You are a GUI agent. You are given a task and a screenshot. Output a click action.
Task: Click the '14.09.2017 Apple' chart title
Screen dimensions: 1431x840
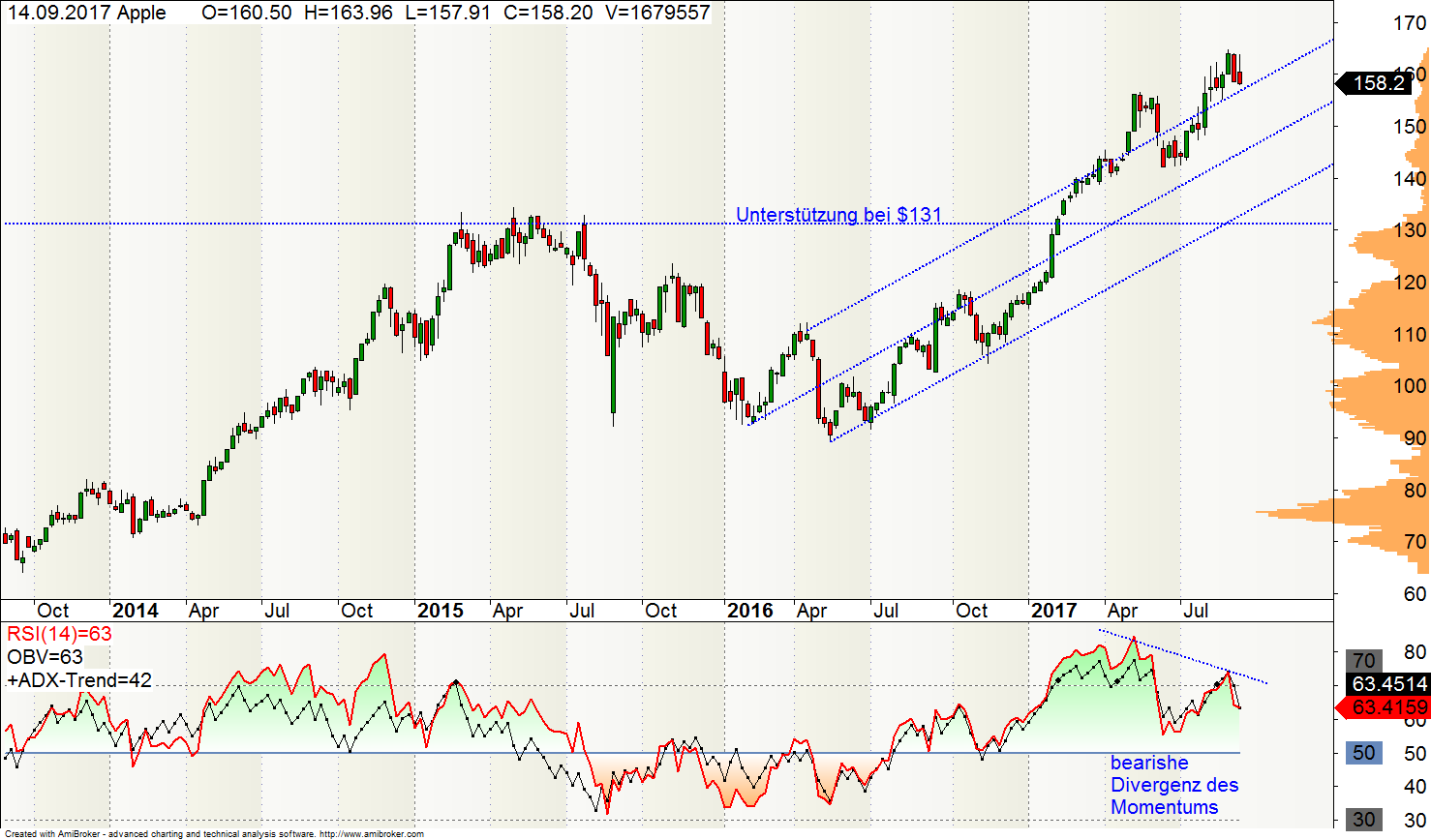86,13
